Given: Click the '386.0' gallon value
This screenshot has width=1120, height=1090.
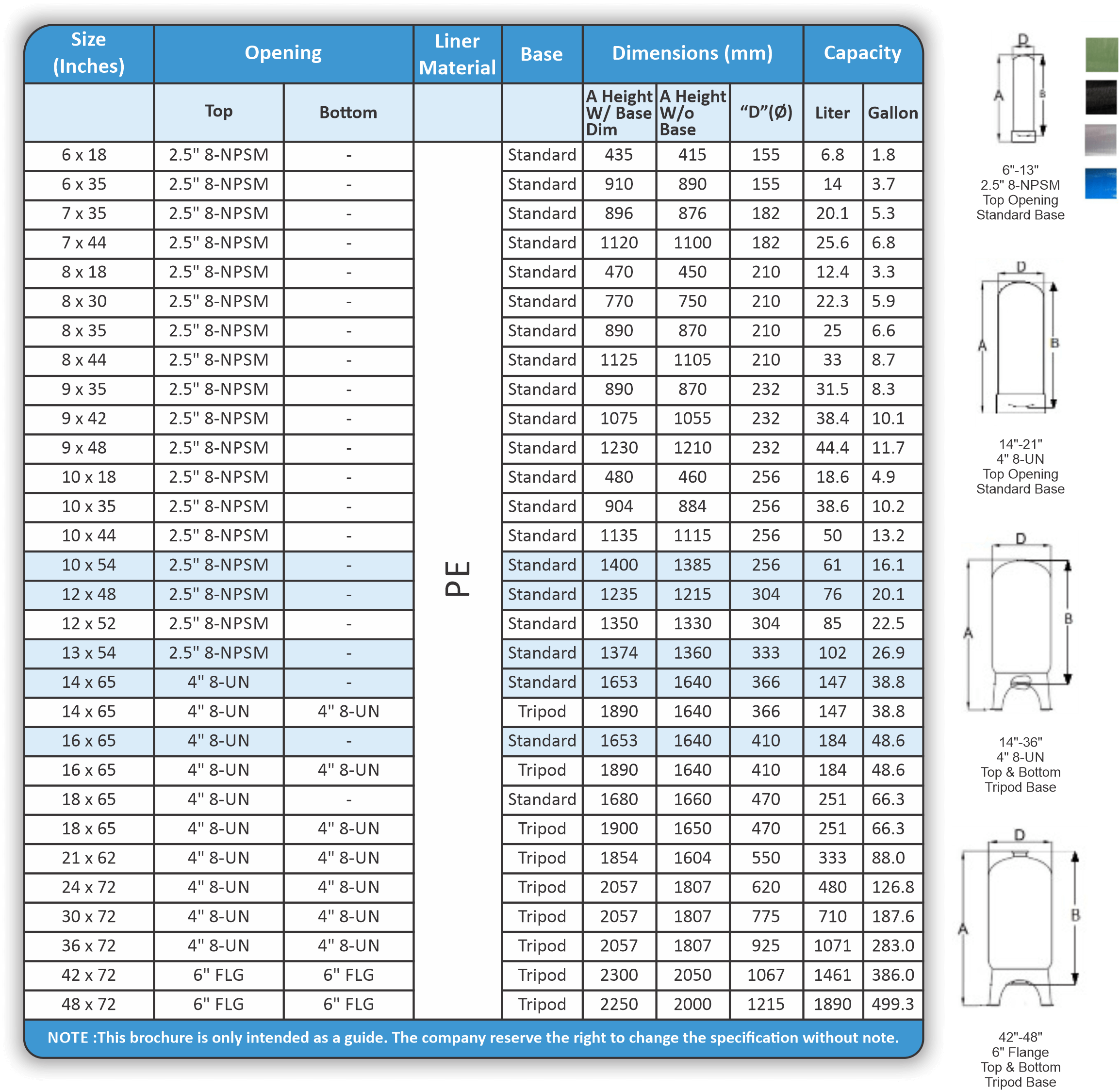Looking at the screenshot, I should [x=893, y=976].
